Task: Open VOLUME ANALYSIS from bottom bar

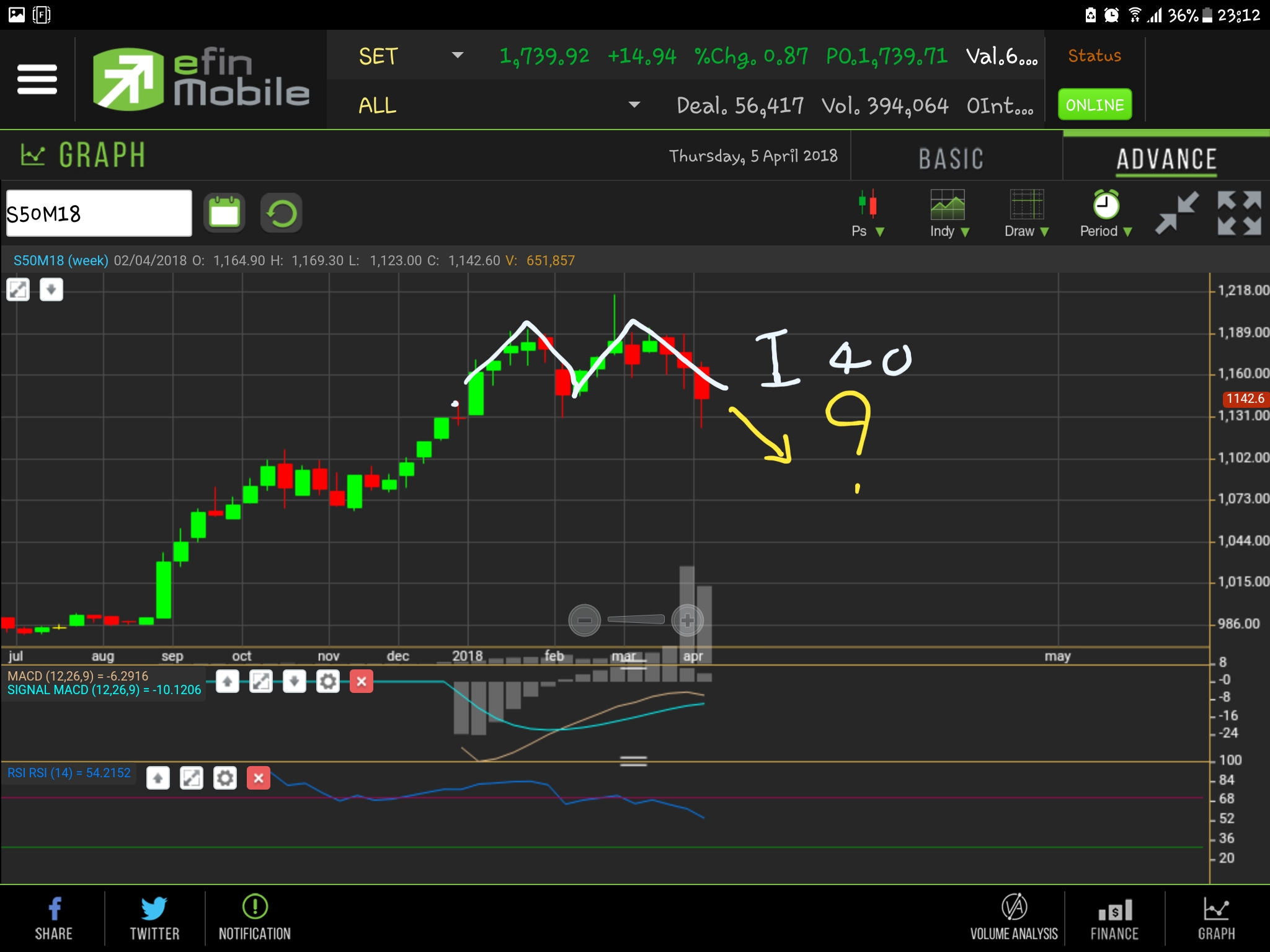Action: click(1014, 917)
